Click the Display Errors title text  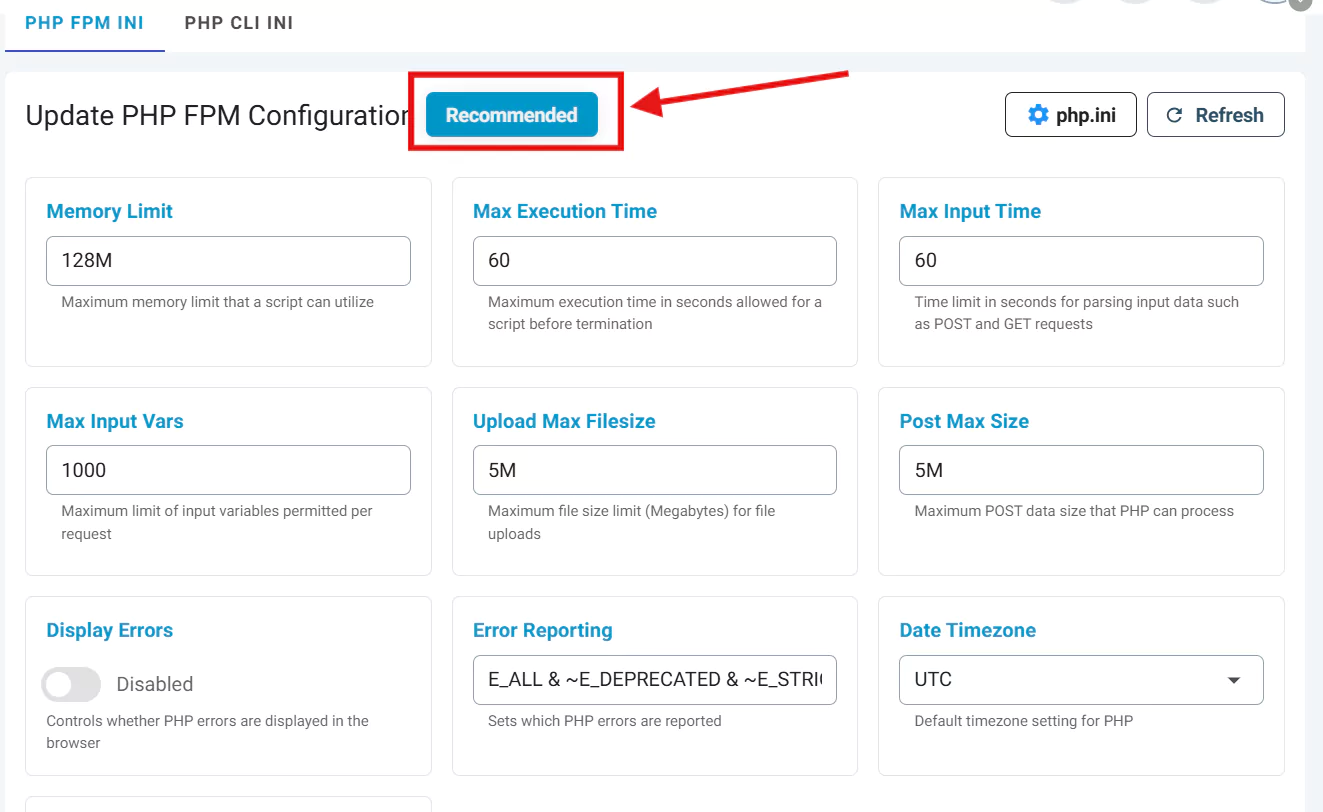[x=110, y=630]
